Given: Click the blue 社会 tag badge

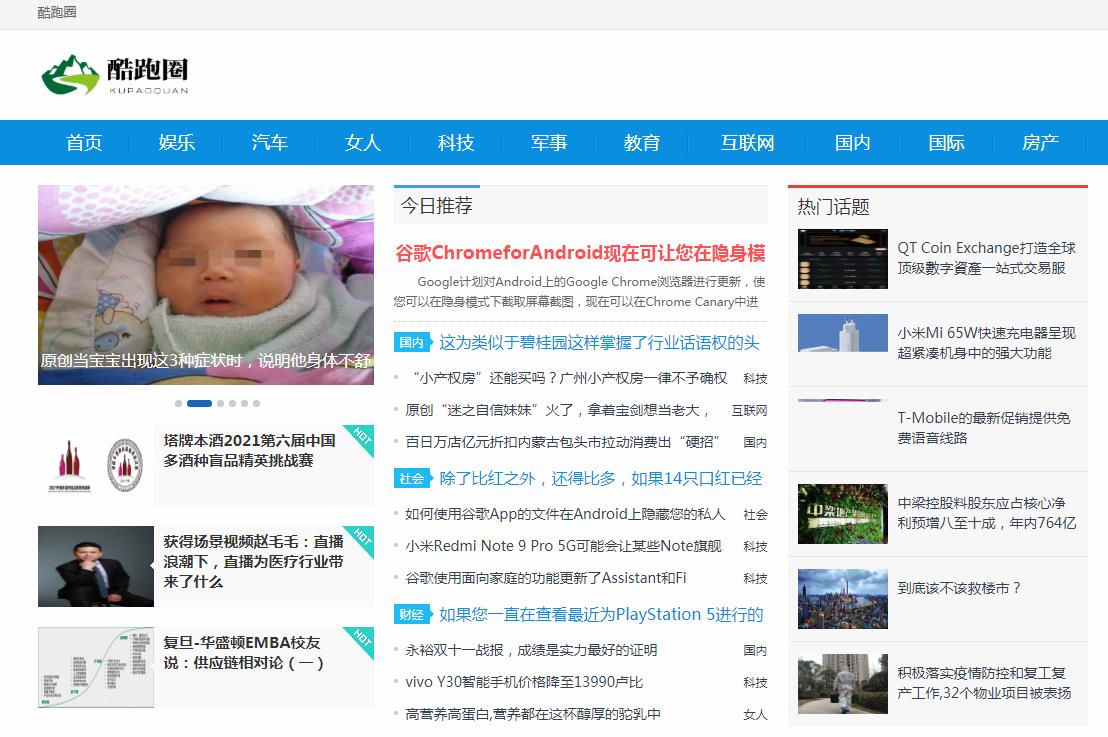Looking at the screenshot, I should (411, 478).
